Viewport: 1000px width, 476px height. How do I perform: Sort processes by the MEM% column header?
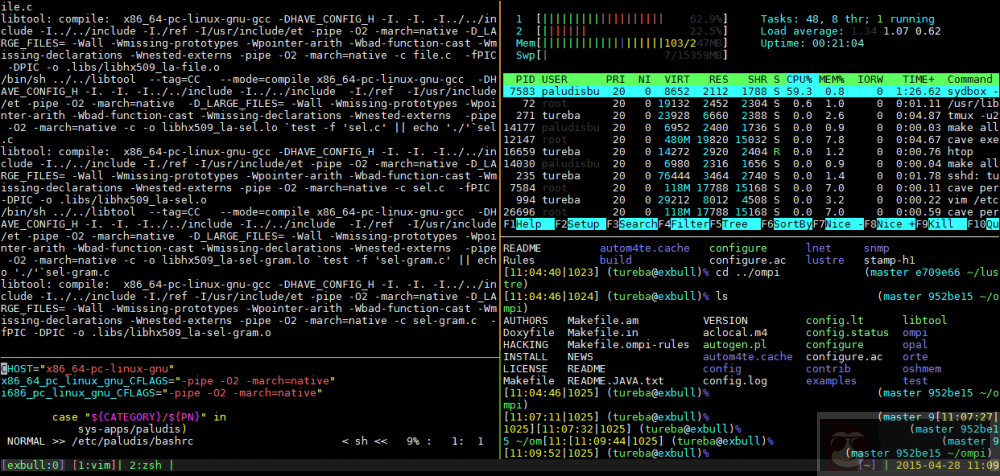pos(832,80)
